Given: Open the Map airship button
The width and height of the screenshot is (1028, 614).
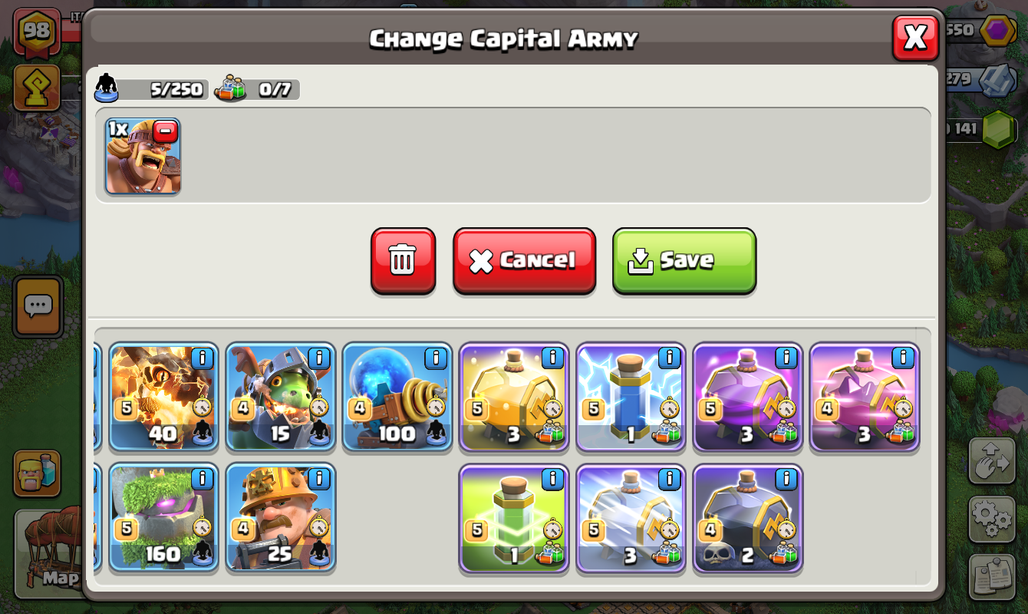Looking at the screenshot, I should [x=47, y=554].
